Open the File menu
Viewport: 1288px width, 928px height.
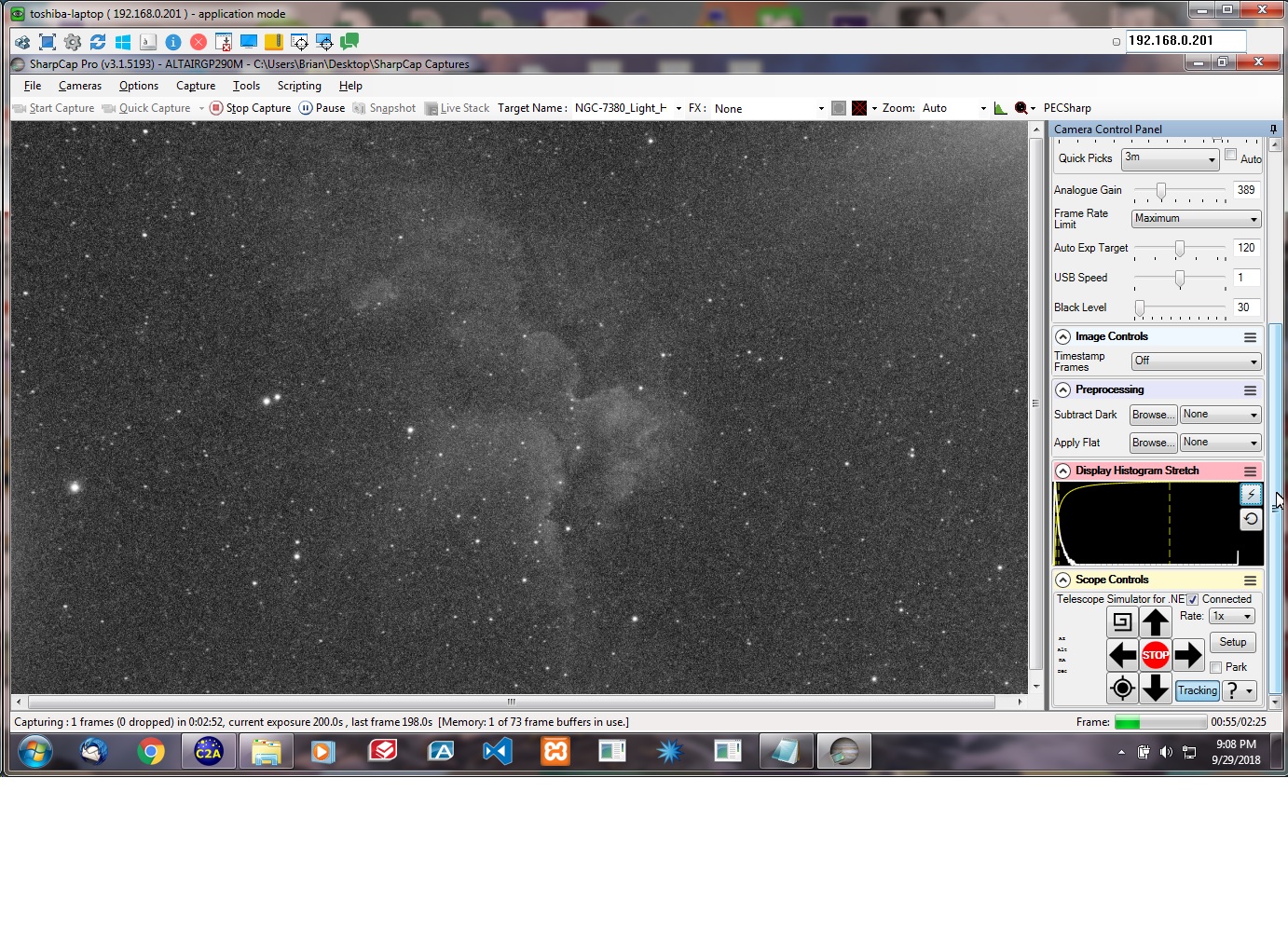(x=33, y=86)
